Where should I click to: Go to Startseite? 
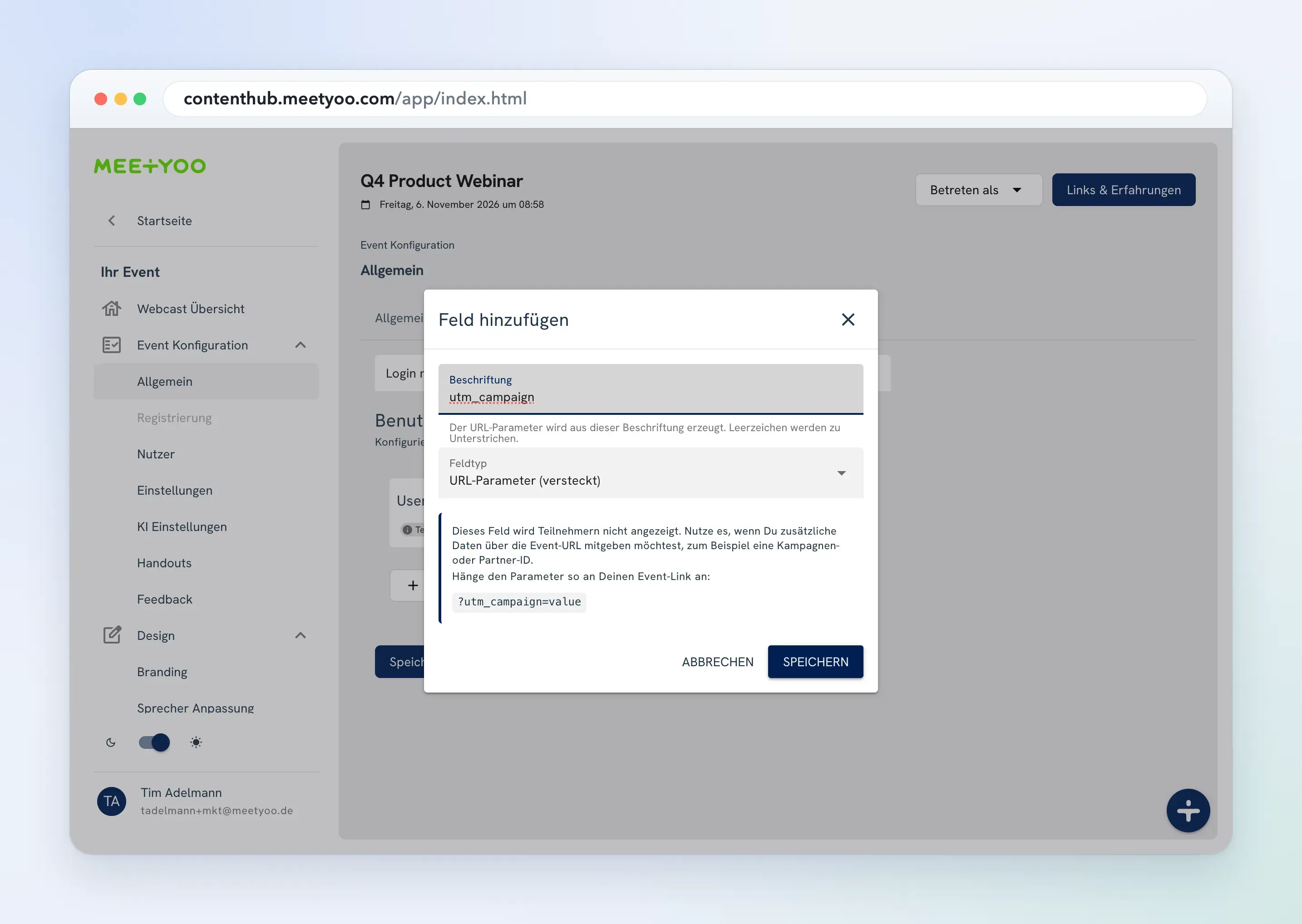(x=164, y=221)
